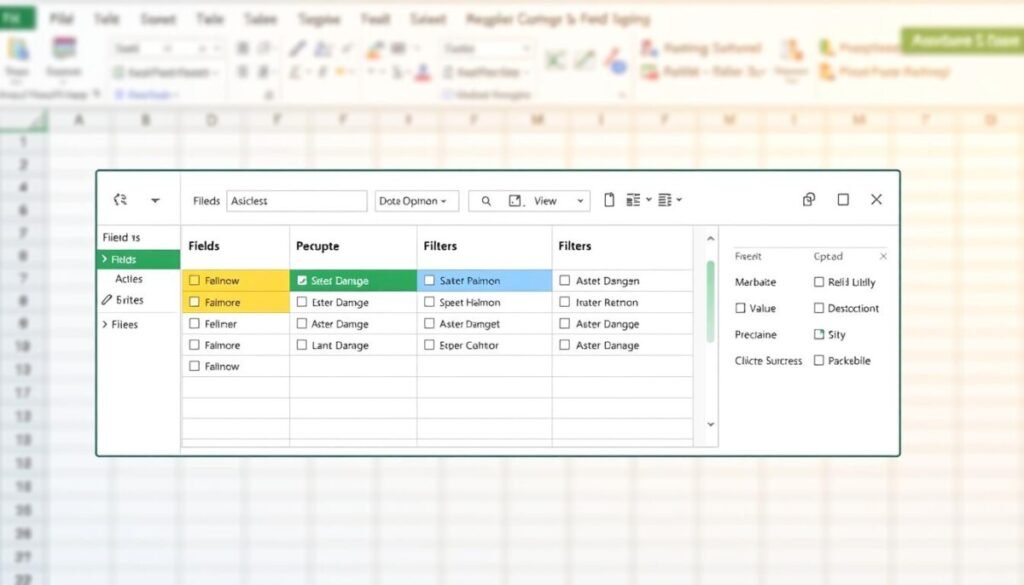Screen dimensions: 1024x585
Task: Click the duplicate window icon
Action: (x=808, y=200)
